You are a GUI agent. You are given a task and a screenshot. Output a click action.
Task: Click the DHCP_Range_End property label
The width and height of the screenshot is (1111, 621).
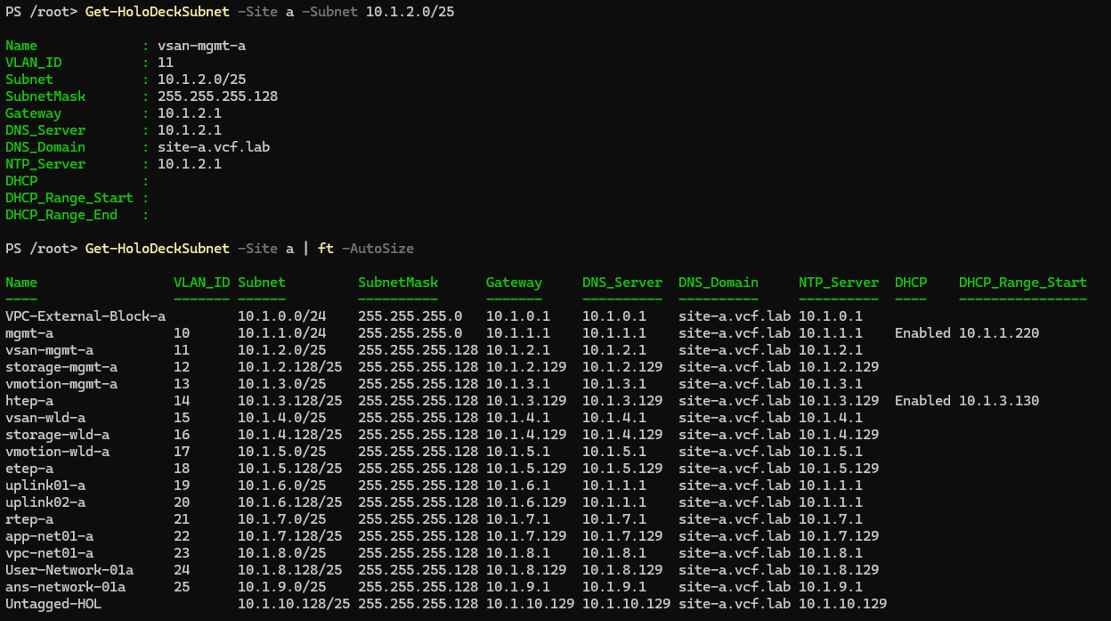point(61,215)
